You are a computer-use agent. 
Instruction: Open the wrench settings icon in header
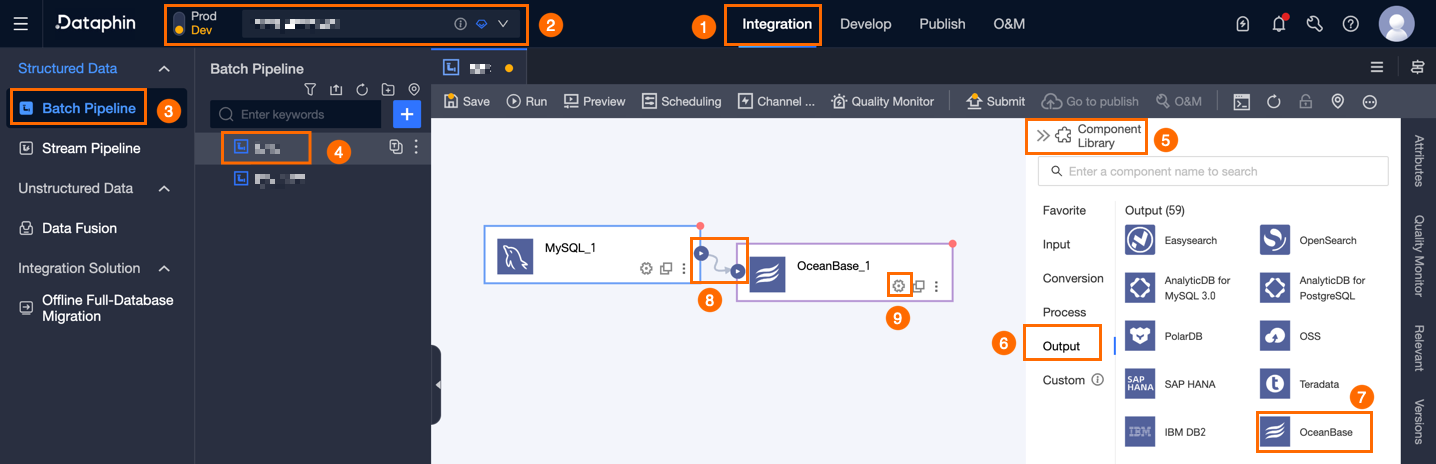coord(1315,24)
